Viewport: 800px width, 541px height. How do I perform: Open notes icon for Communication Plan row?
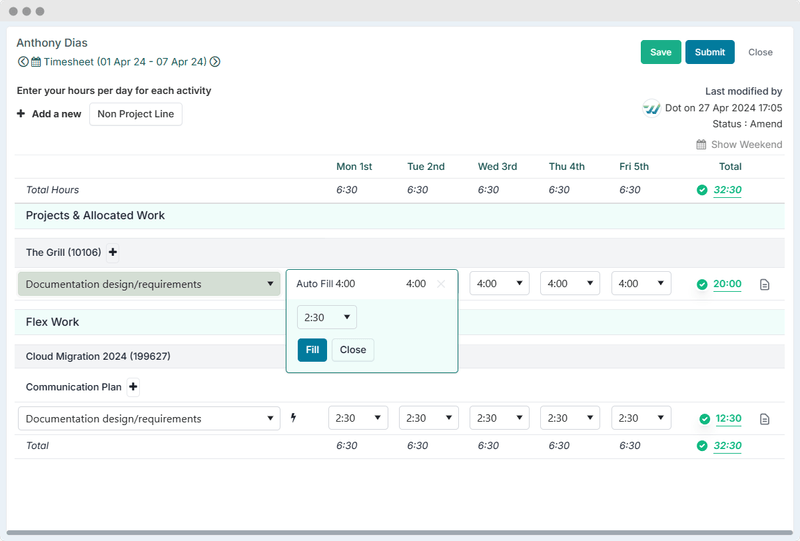coord(765,419)
